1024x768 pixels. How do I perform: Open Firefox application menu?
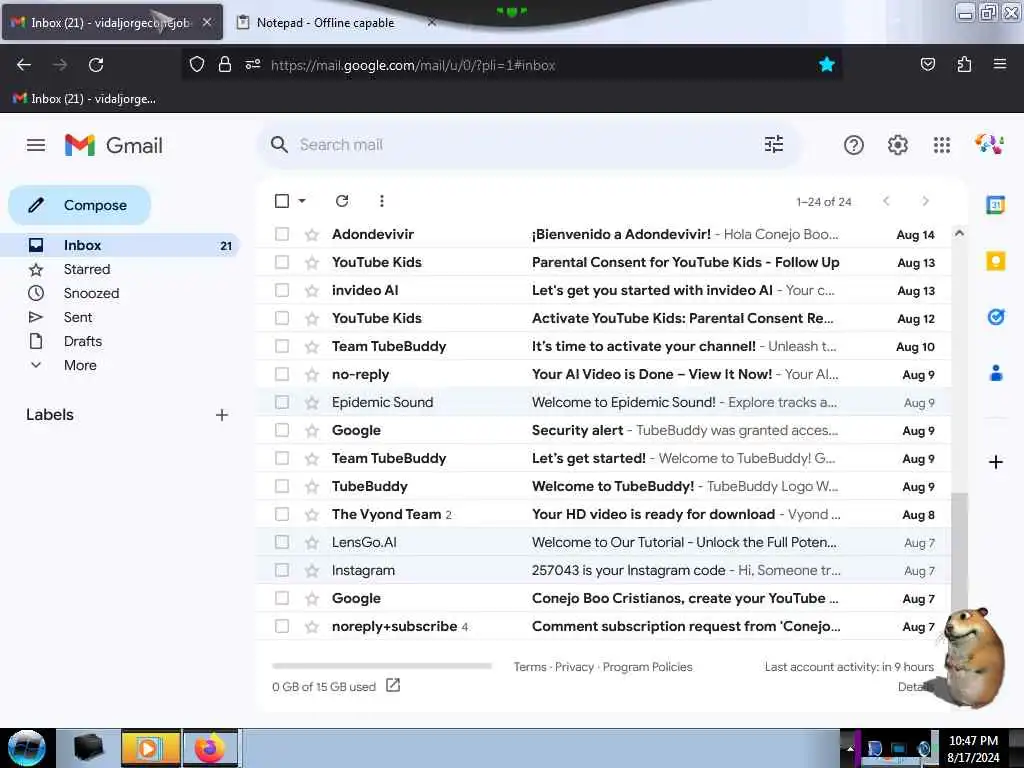click(1000, 64)
